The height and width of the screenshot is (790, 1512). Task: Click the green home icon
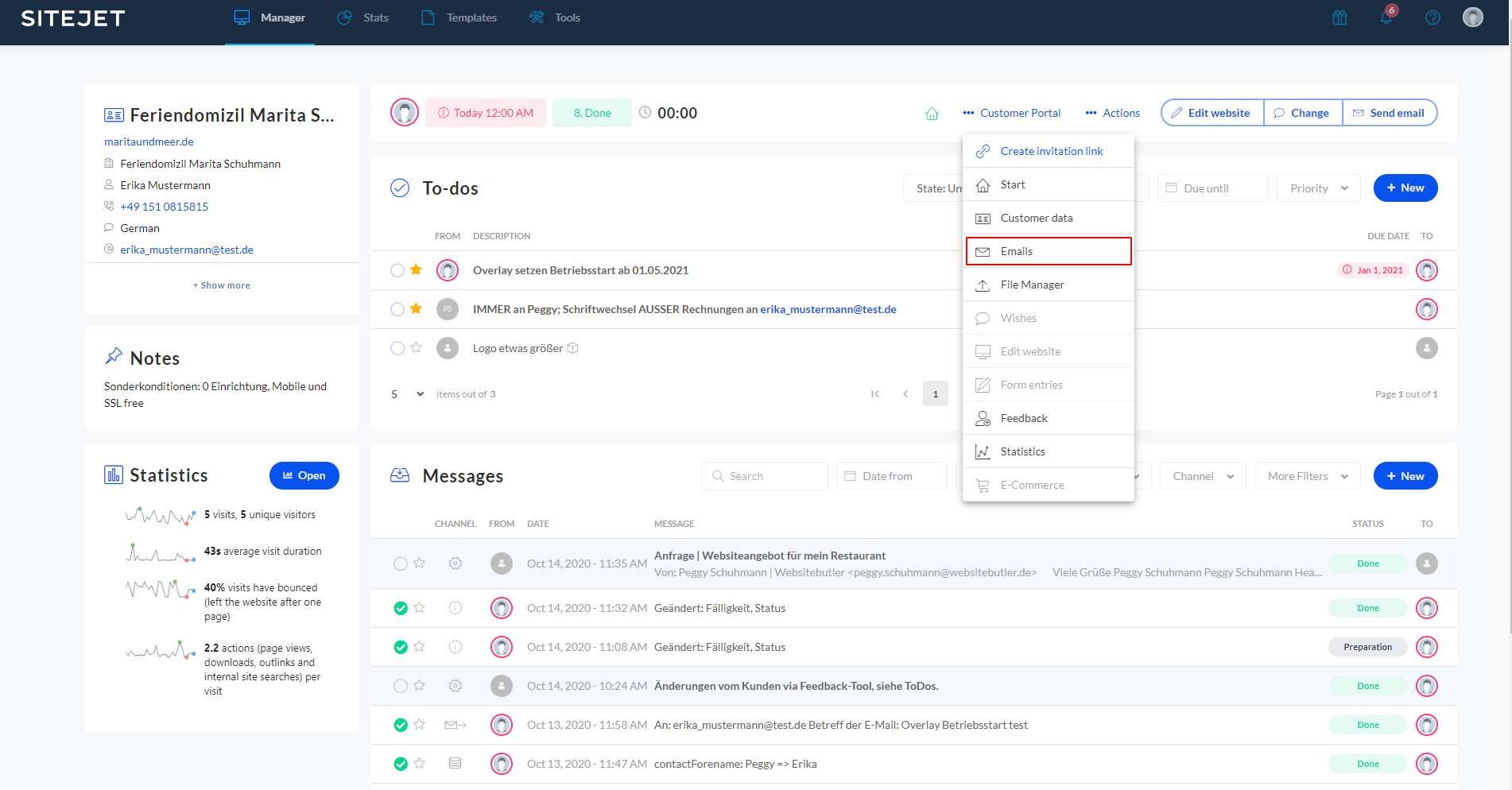(932, 114)
